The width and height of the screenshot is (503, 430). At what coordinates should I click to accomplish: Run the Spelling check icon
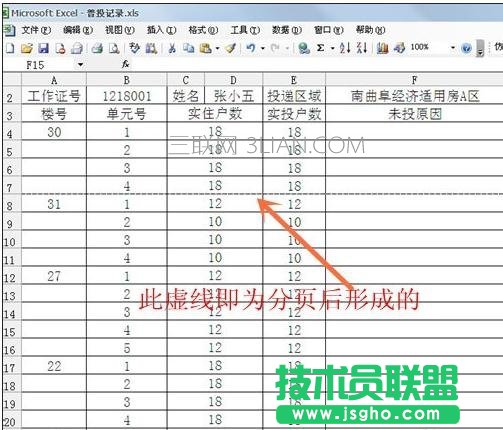pyautogui.click(x=135, y=49)
